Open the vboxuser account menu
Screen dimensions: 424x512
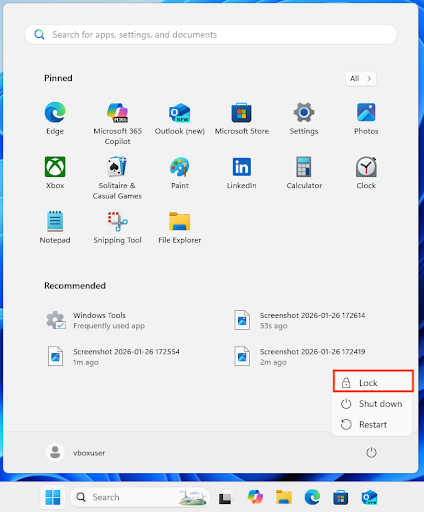point(76,453)
